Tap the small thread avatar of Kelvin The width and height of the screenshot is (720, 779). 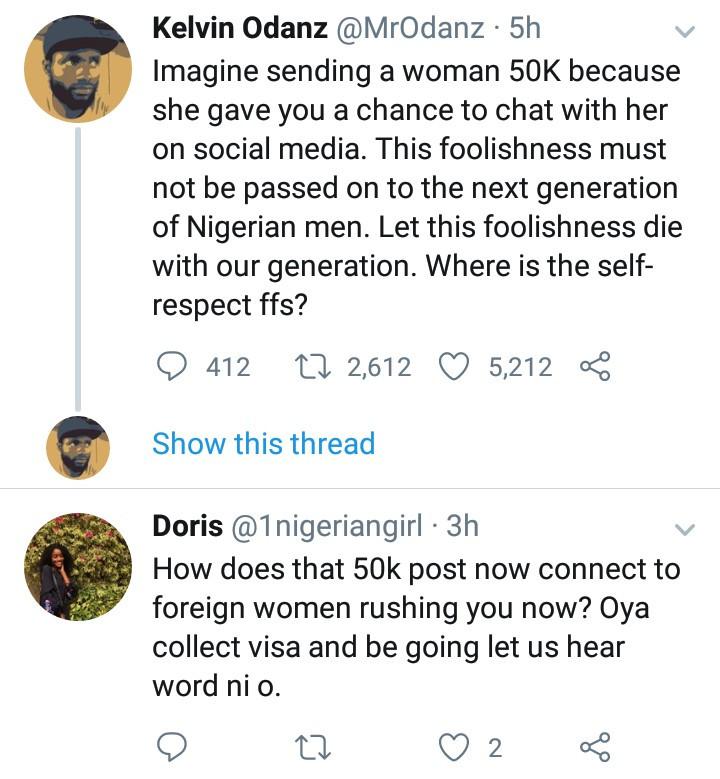click(77, 446)
